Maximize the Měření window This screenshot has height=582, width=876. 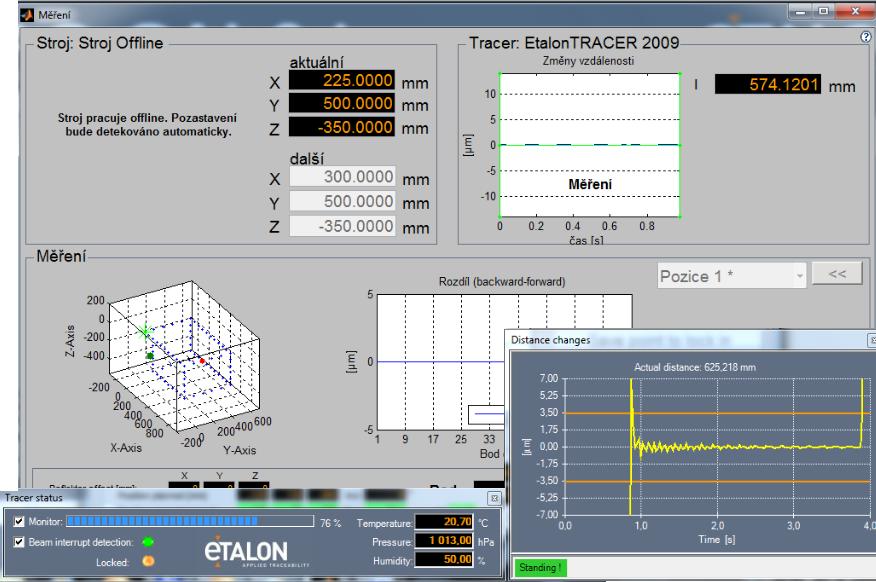[x=823, y=11]
